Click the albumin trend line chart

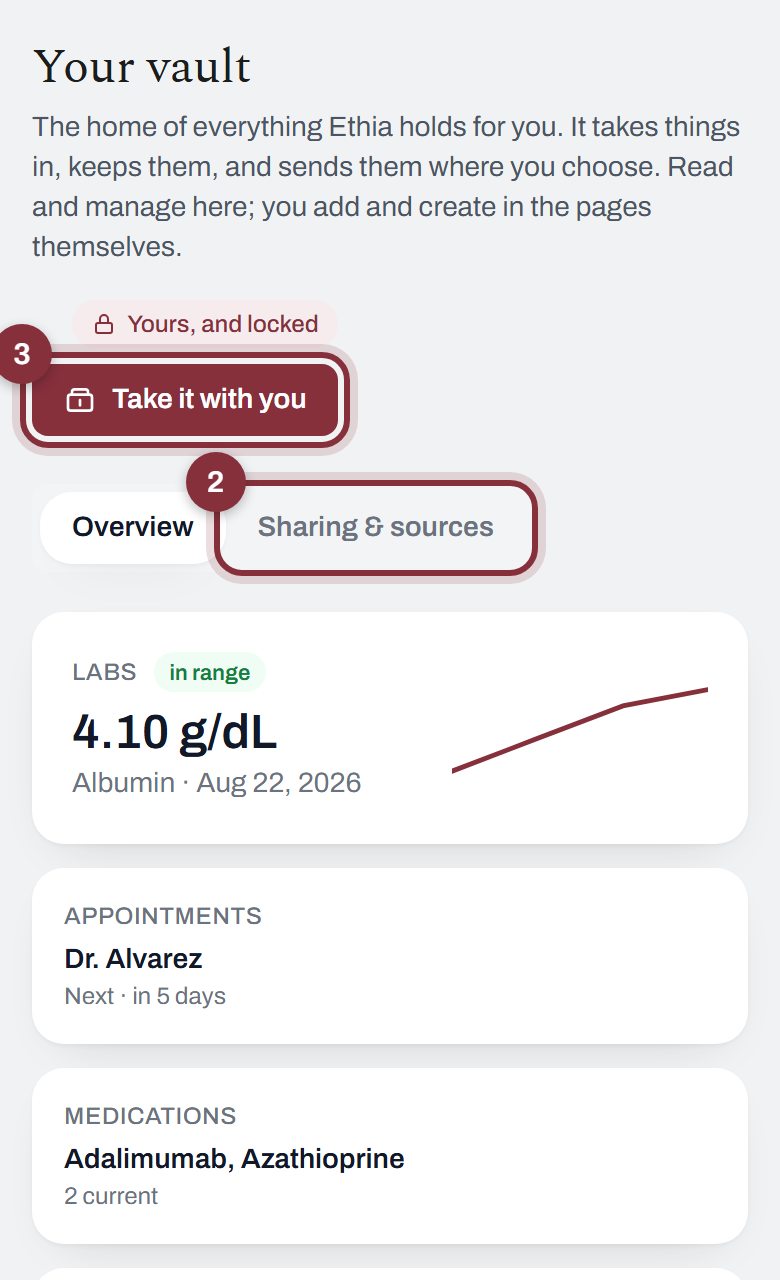pyautogui.click(x=580, y=729)
